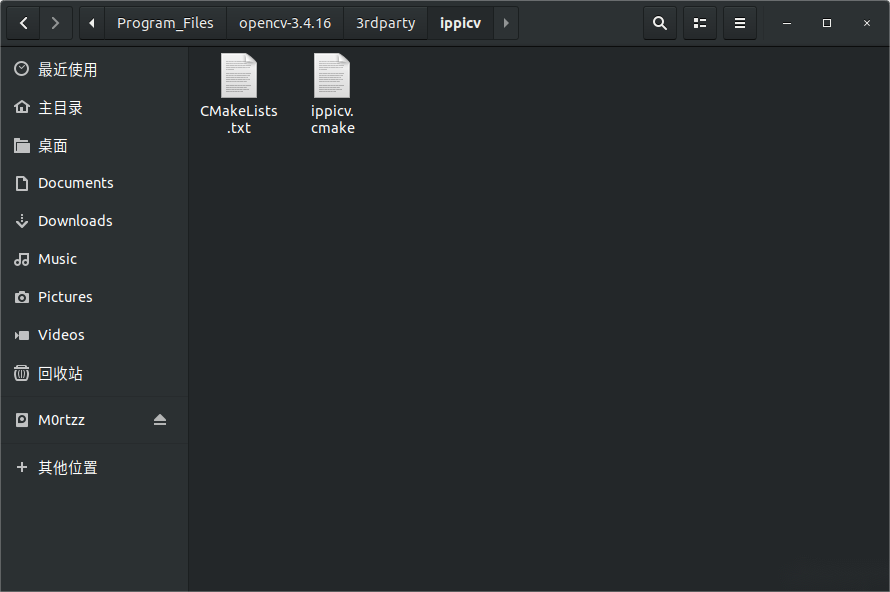Click the ippicv.cmake file name label
890x592 pixels.
tap(333, 119)
